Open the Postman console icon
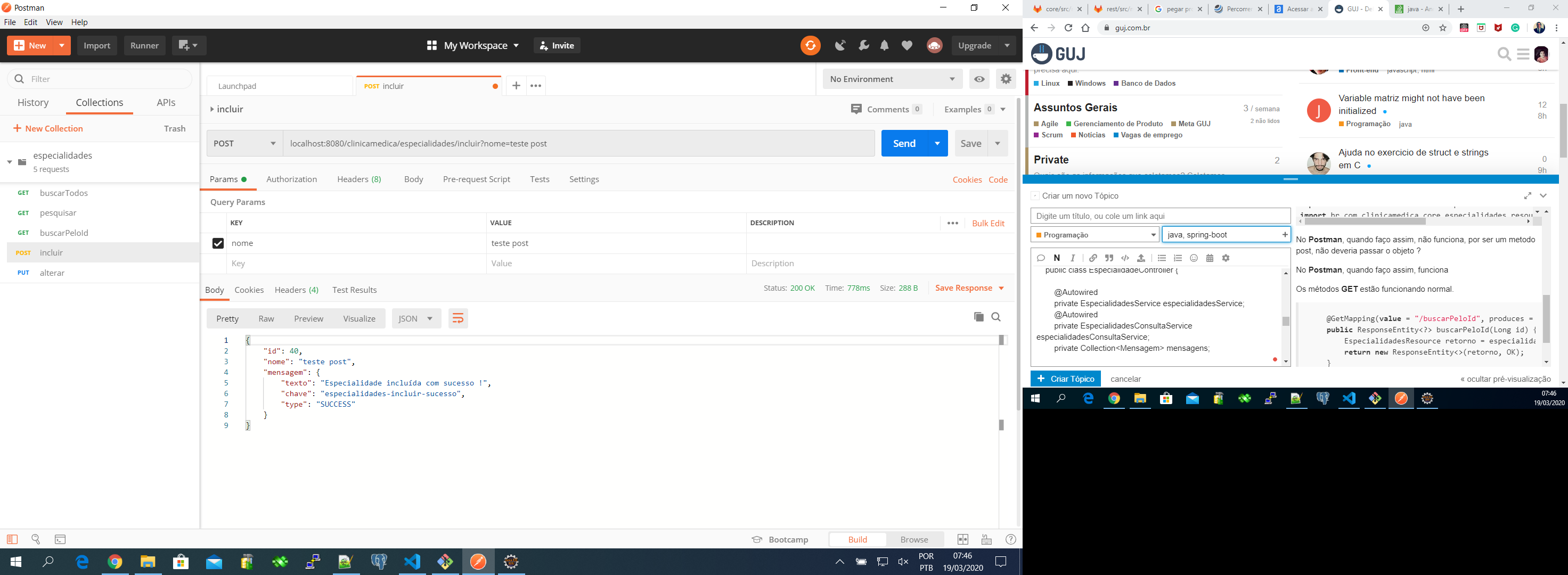The height and width of the screenshot is (575, 1568). click(x=60, y=539)
